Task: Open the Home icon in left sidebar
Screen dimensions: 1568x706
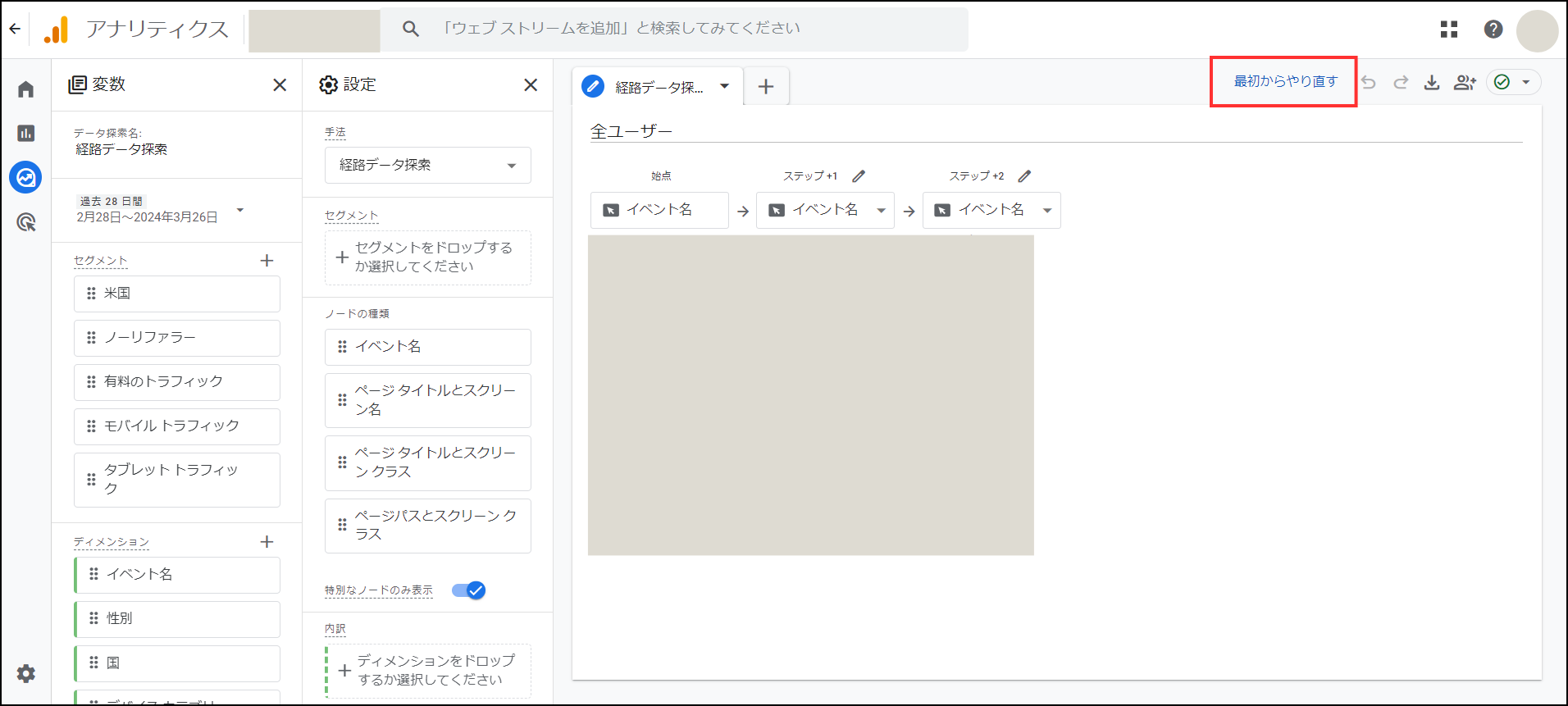Action: 26,89
